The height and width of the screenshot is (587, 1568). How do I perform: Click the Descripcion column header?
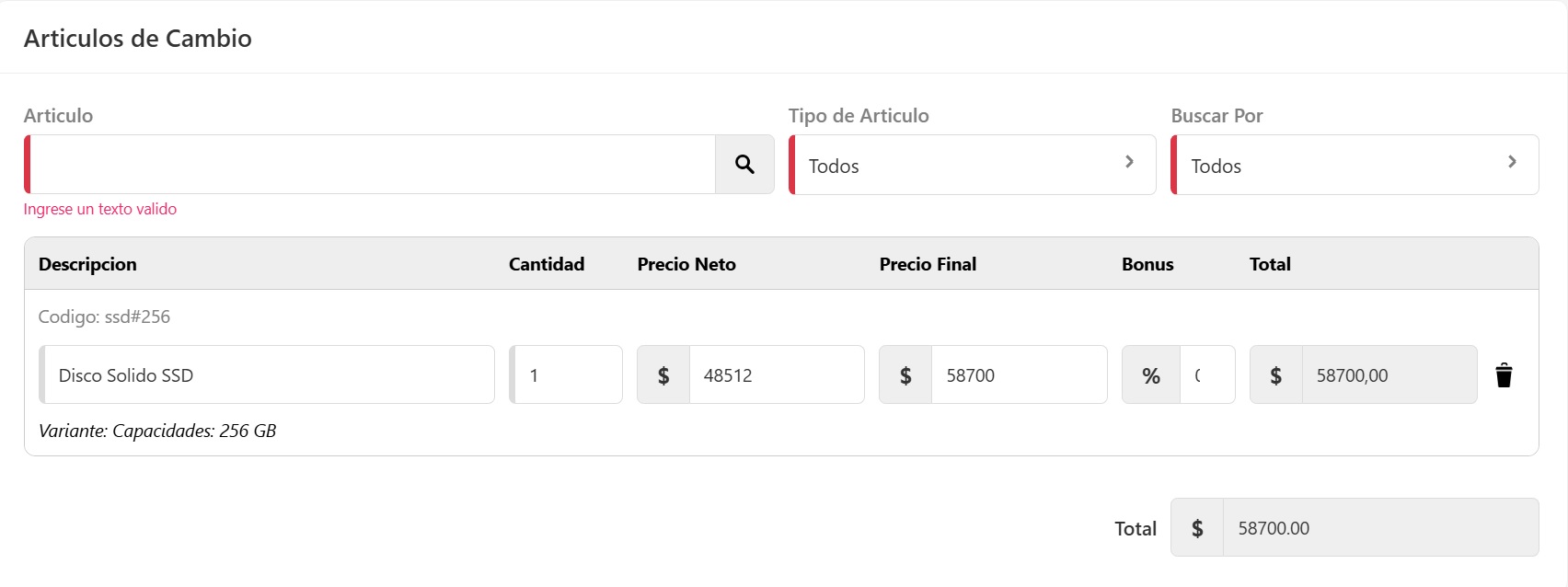[87, 264]
